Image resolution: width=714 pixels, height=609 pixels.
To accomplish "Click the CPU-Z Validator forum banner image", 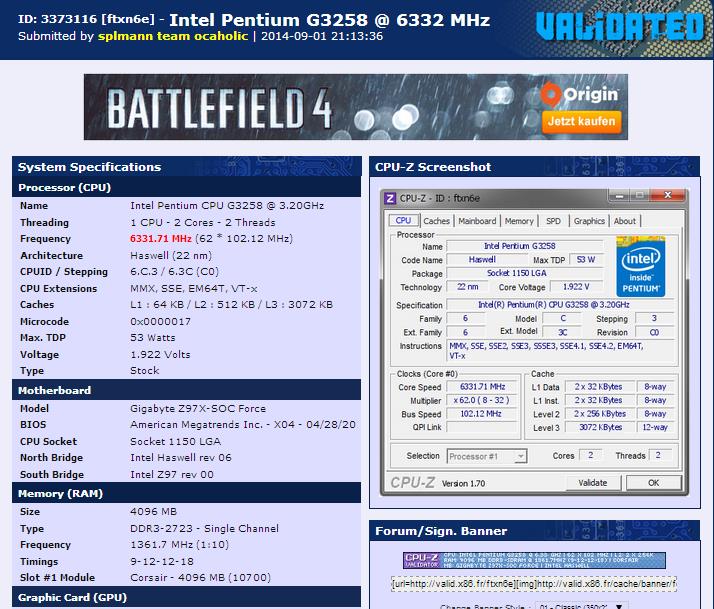I will point(534,560).
